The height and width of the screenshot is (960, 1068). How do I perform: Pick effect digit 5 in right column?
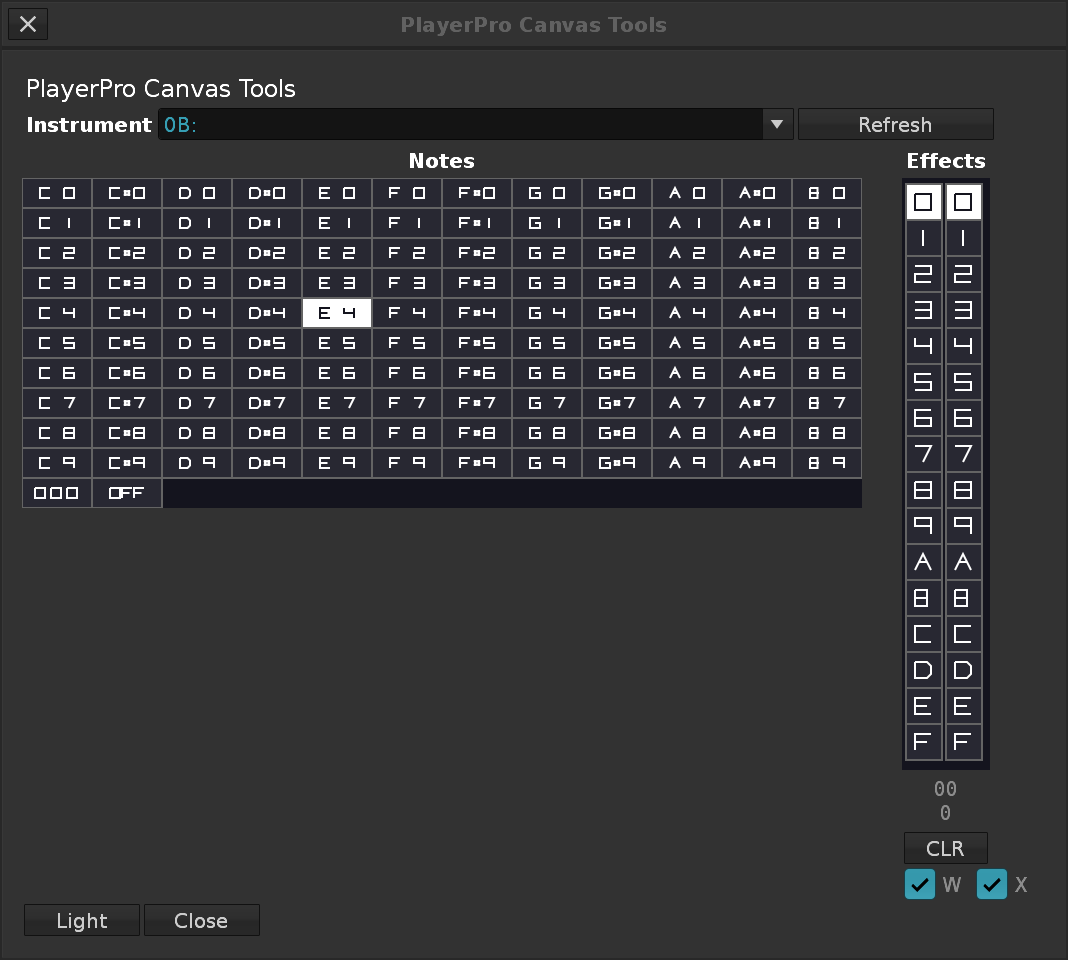click(x=963, y=382)
